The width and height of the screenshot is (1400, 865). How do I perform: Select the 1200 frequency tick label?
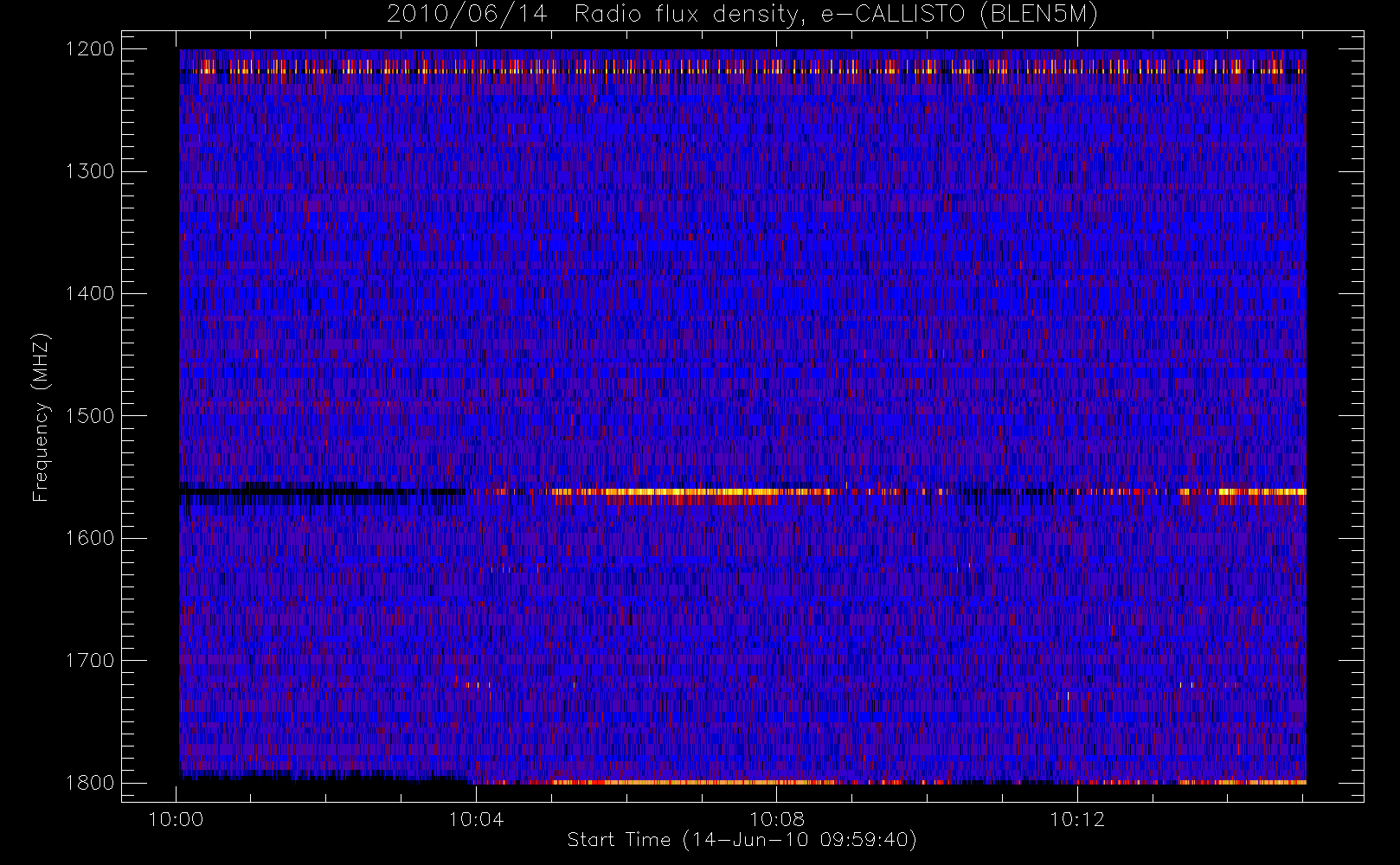click(91, 49)
